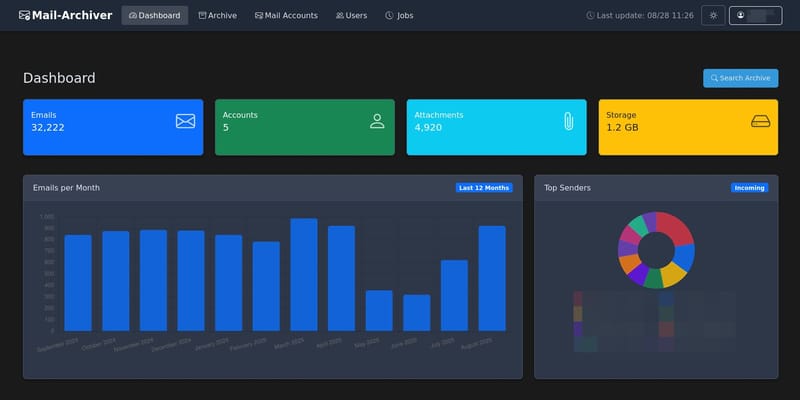Click the 1.2 GB storage value
The height and width of the screenshot is (400, 800).
click(622, 128)
